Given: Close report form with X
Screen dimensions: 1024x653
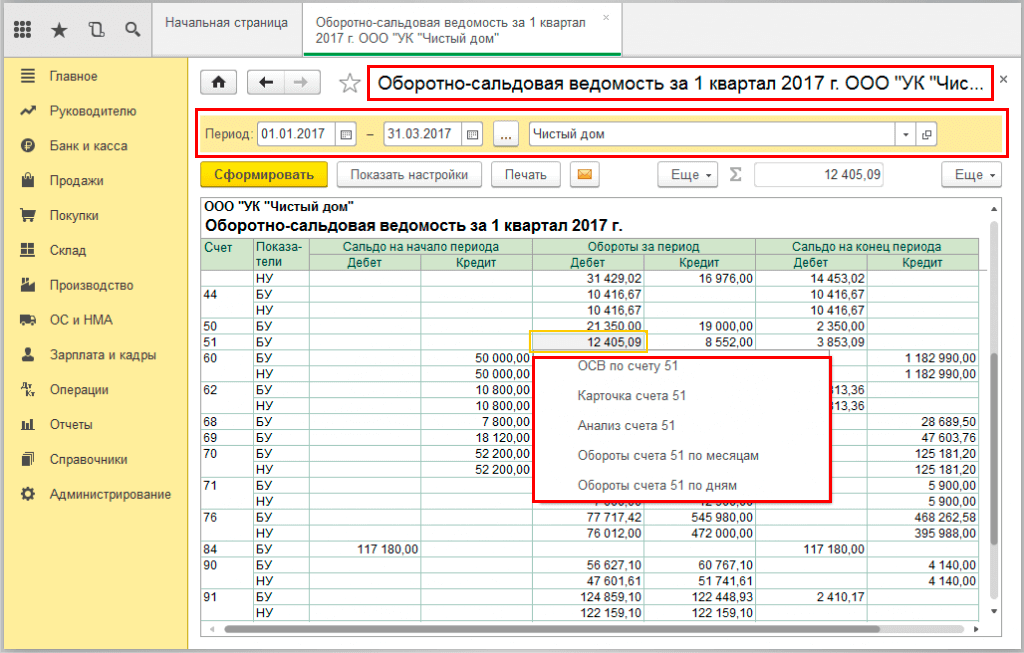Looking at the screenshot, I should (x=1003, y=80).
